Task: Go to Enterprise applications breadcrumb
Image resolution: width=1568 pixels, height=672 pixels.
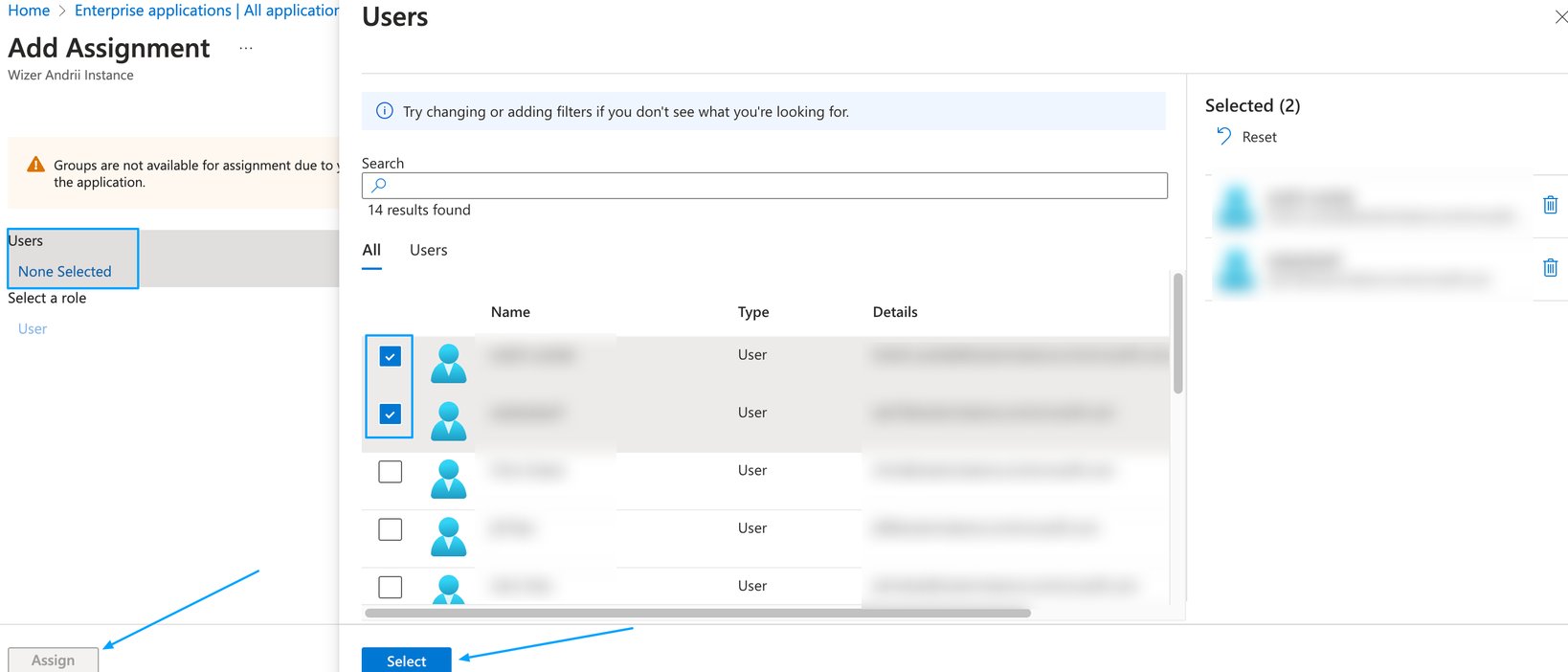Action: click(153, 11)
